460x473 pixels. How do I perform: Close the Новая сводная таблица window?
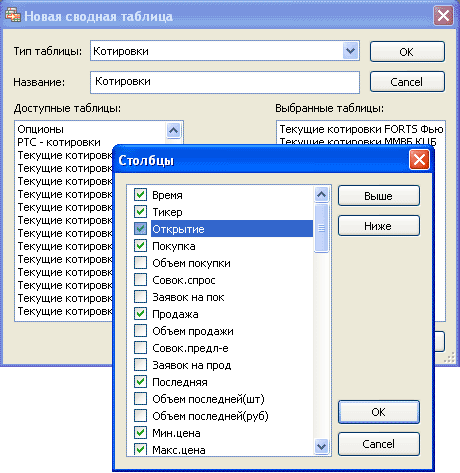pyautogui.click(x=443, y=15)
